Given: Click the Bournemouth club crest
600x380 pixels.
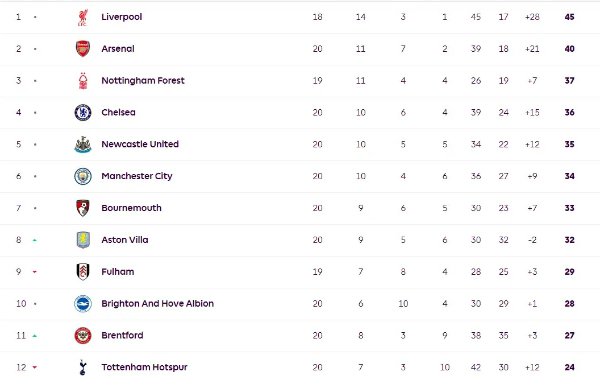Looking at the screenshot, I should (x=83, y=208).
